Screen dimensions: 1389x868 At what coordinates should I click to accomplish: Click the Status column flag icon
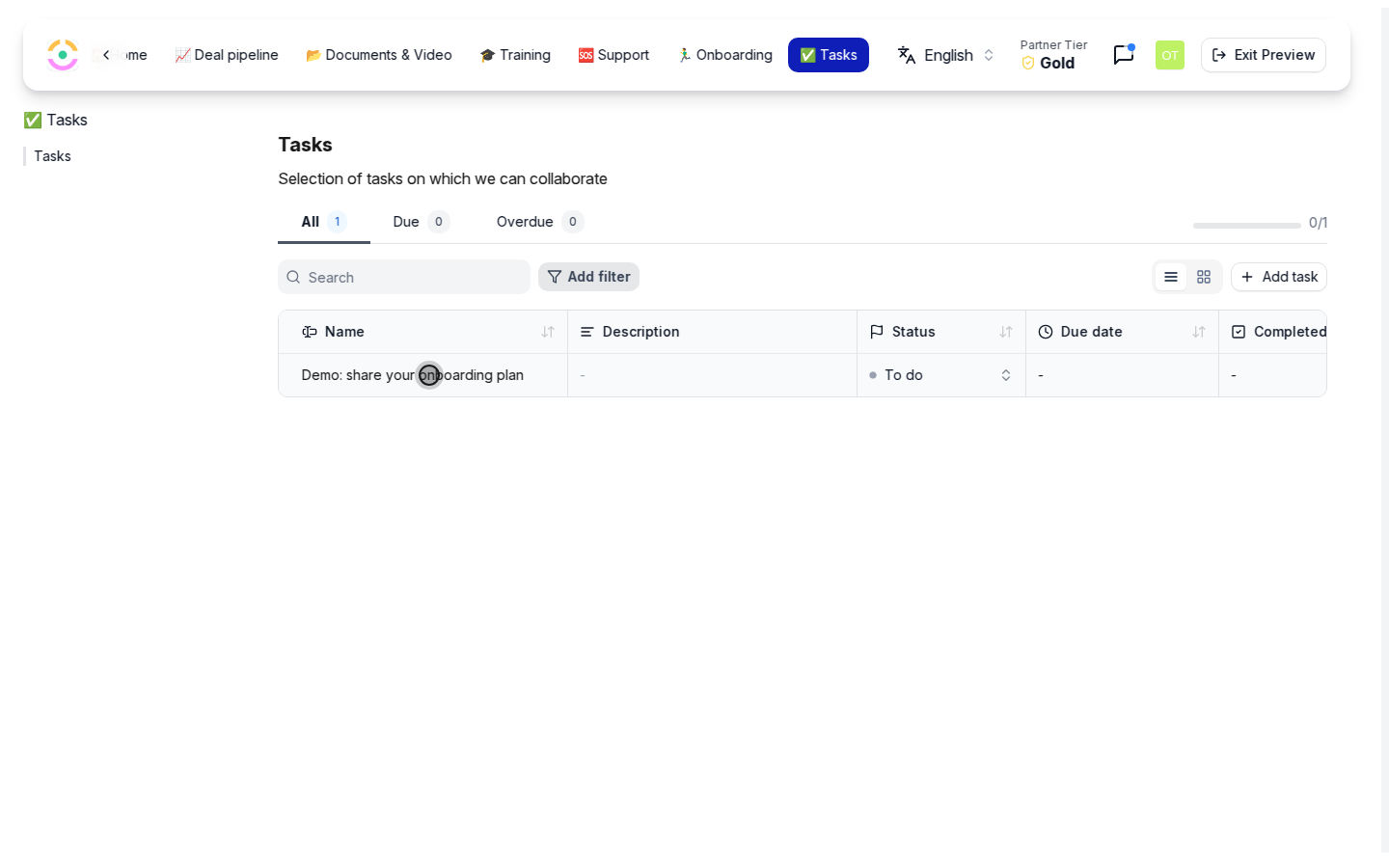tap(877, 332)
